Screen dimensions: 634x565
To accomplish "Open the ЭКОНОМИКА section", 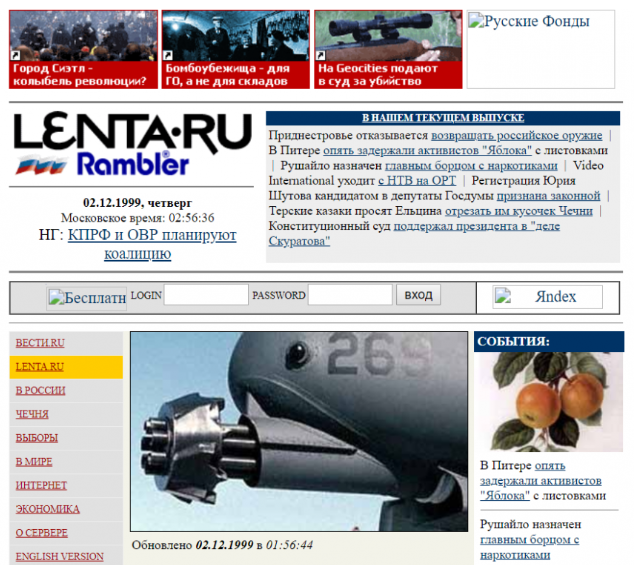I will (48, 509).
